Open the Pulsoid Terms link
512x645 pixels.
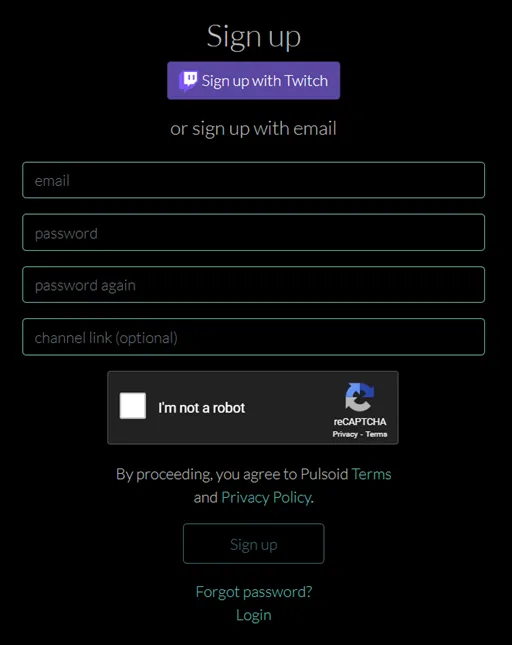click(371, 474)
